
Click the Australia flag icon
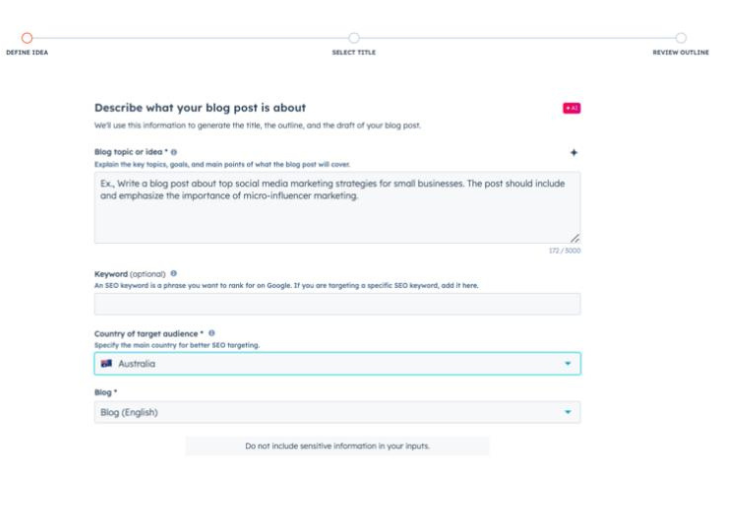point(106,364)
